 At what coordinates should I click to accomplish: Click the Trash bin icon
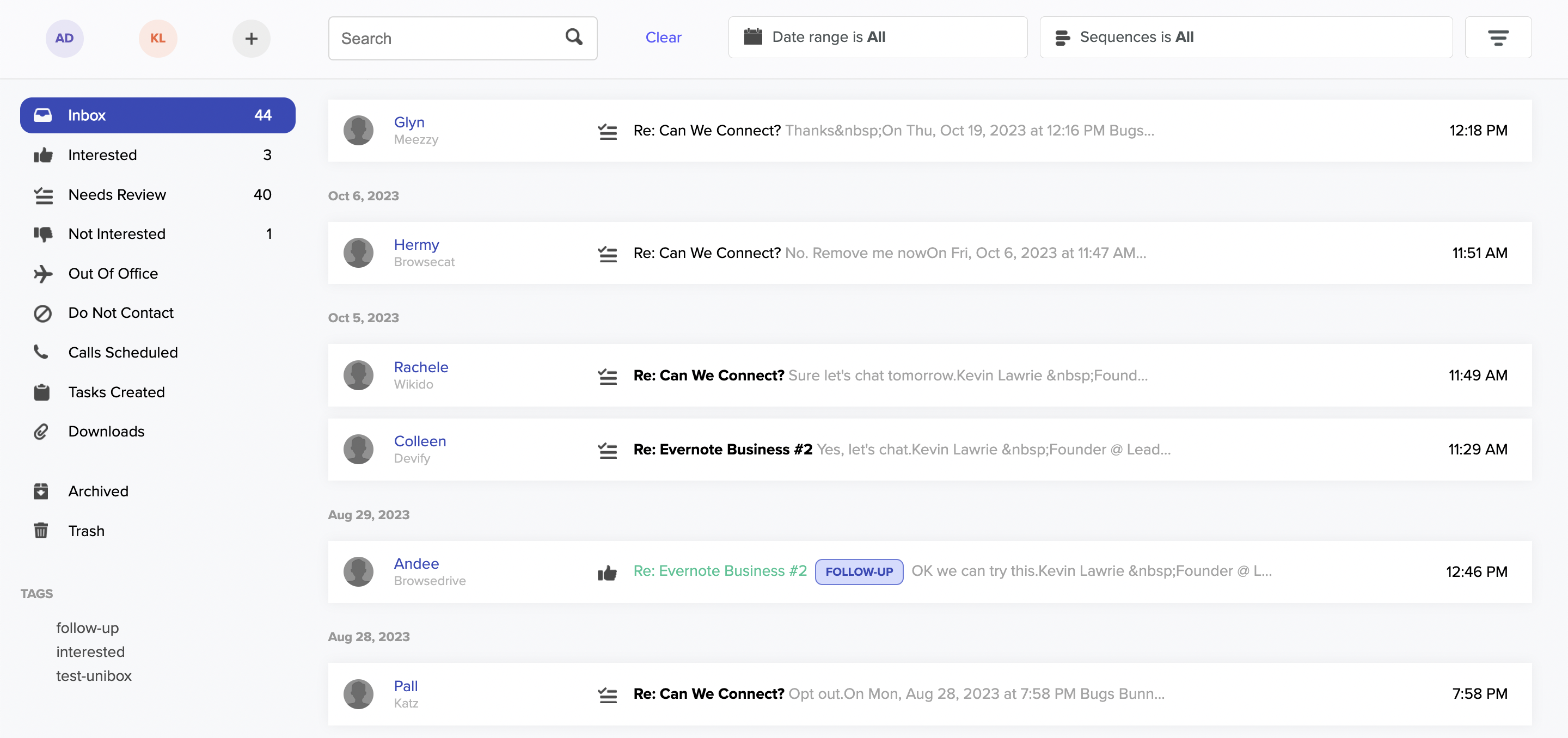pos(41,531)
